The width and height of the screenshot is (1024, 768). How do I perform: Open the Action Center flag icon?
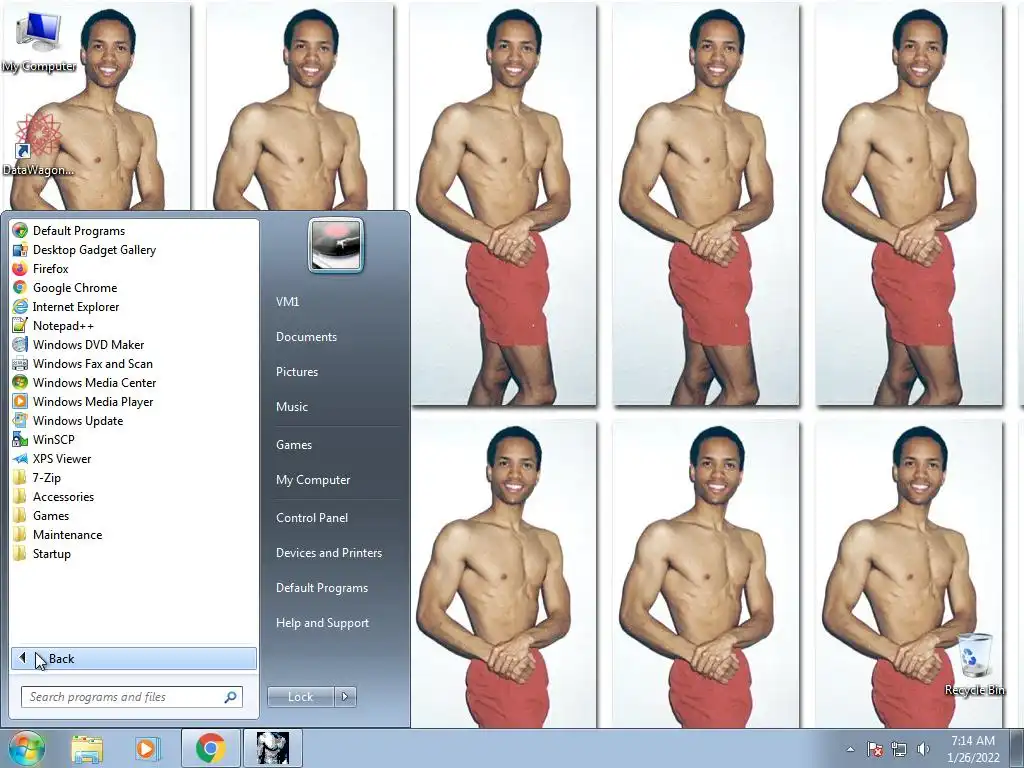pos(874,749)
